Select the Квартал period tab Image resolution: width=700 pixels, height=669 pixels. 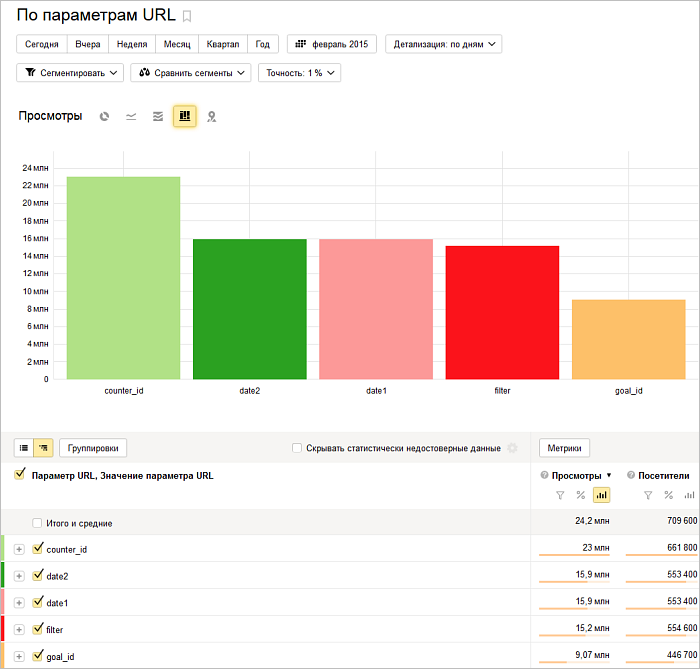click(x=223, y=44)
